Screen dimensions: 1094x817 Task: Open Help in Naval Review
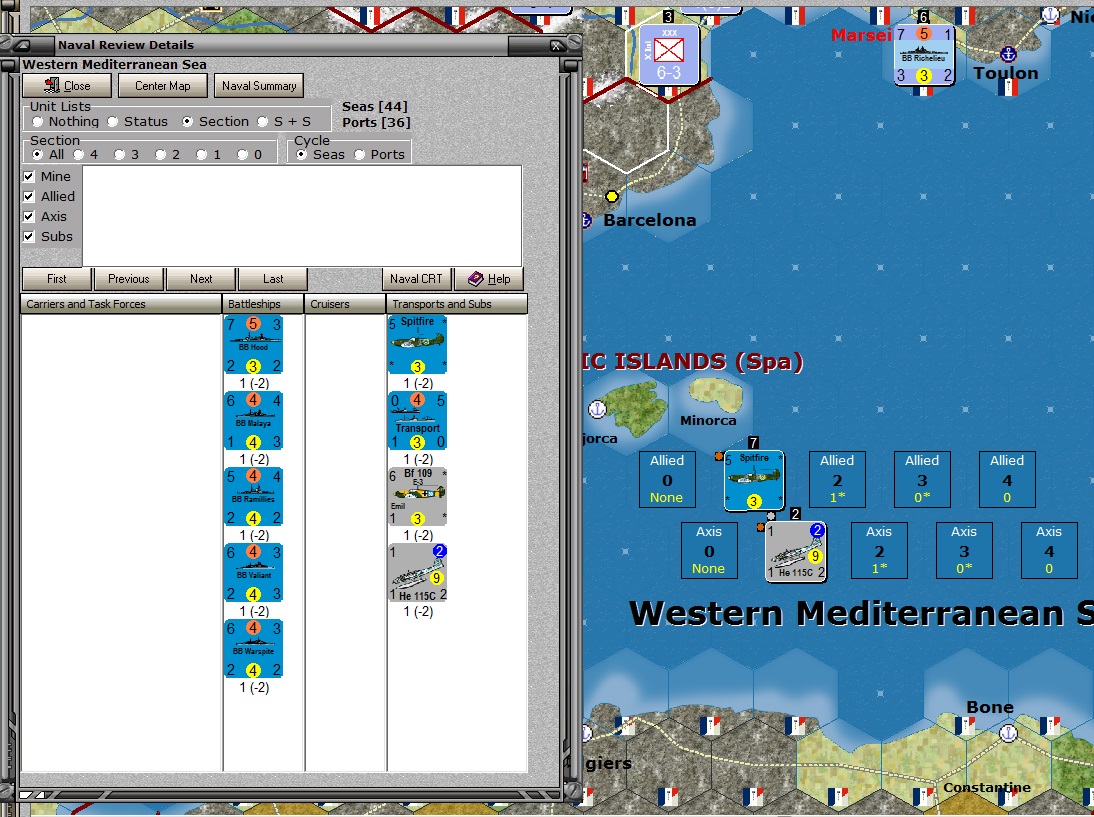coord(489,279)
